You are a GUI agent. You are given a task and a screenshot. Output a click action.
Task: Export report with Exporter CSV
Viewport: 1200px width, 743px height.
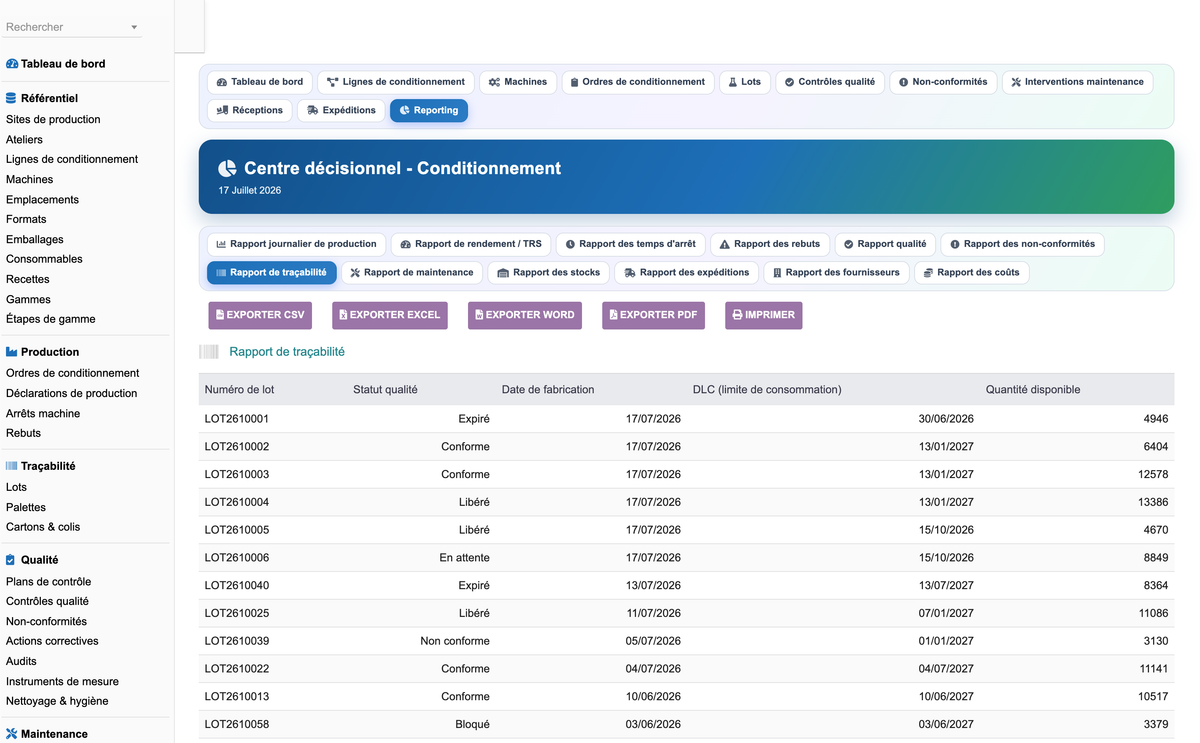(260, 315)
